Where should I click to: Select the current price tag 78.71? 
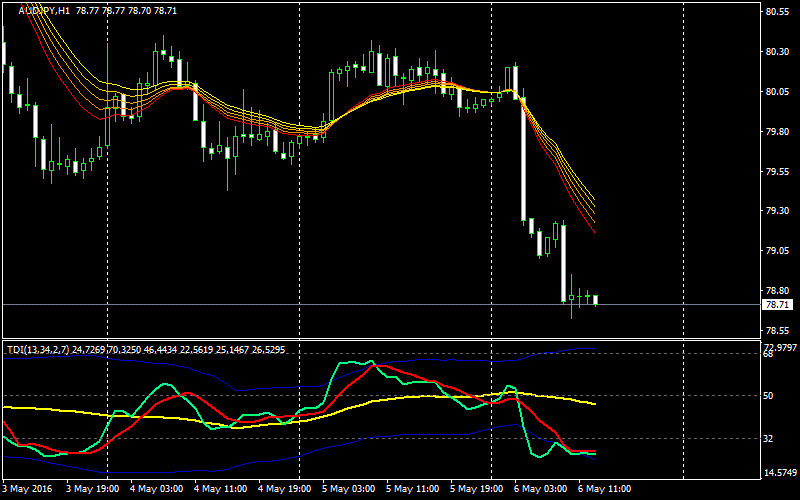click(x=778, y=304)
